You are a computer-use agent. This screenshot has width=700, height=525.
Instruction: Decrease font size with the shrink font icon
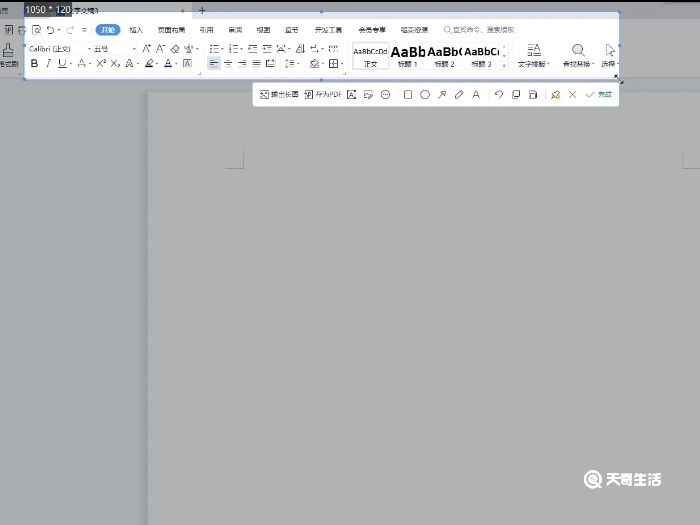[160, 48]
